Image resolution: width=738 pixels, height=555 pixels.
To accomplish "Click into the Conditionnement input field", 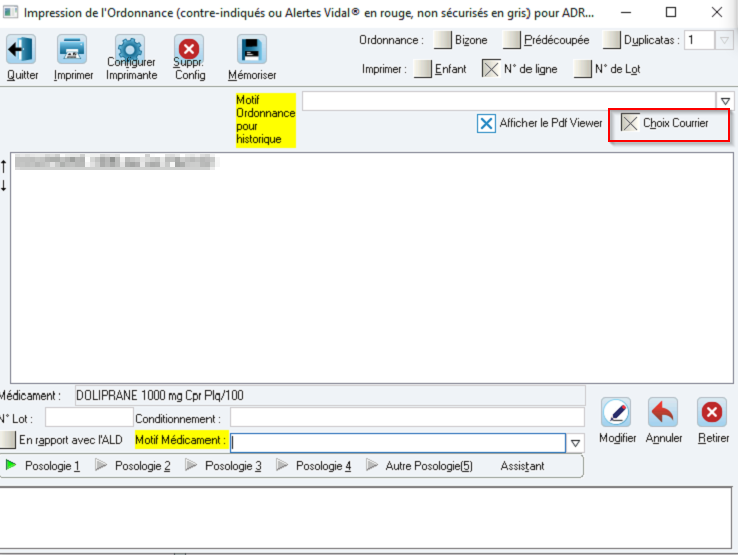I will (x=408, y=418).
